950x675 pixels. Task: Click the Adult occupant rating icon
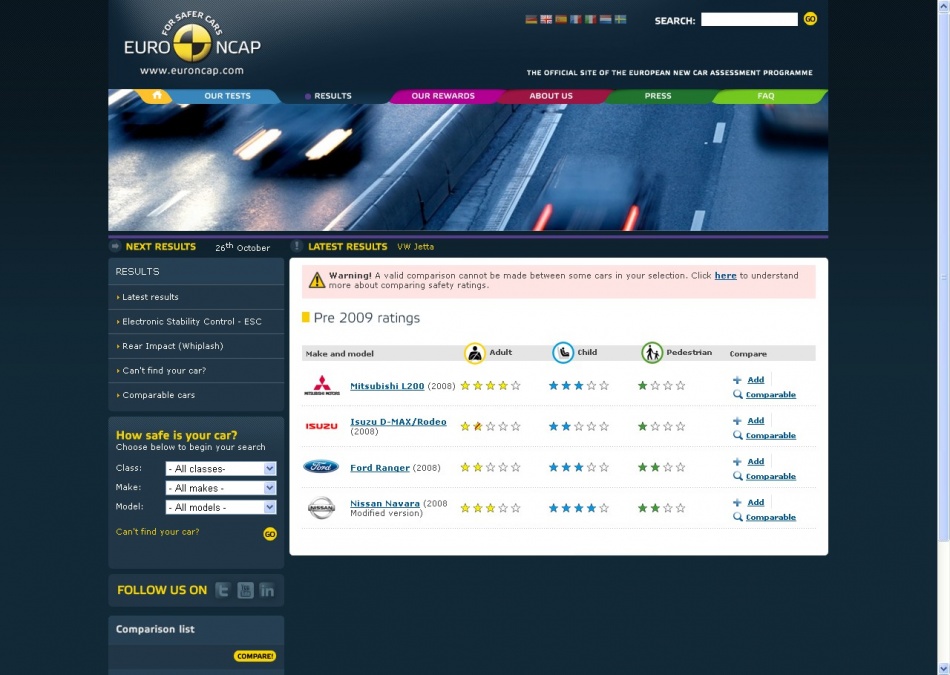[x=474, y=353]
